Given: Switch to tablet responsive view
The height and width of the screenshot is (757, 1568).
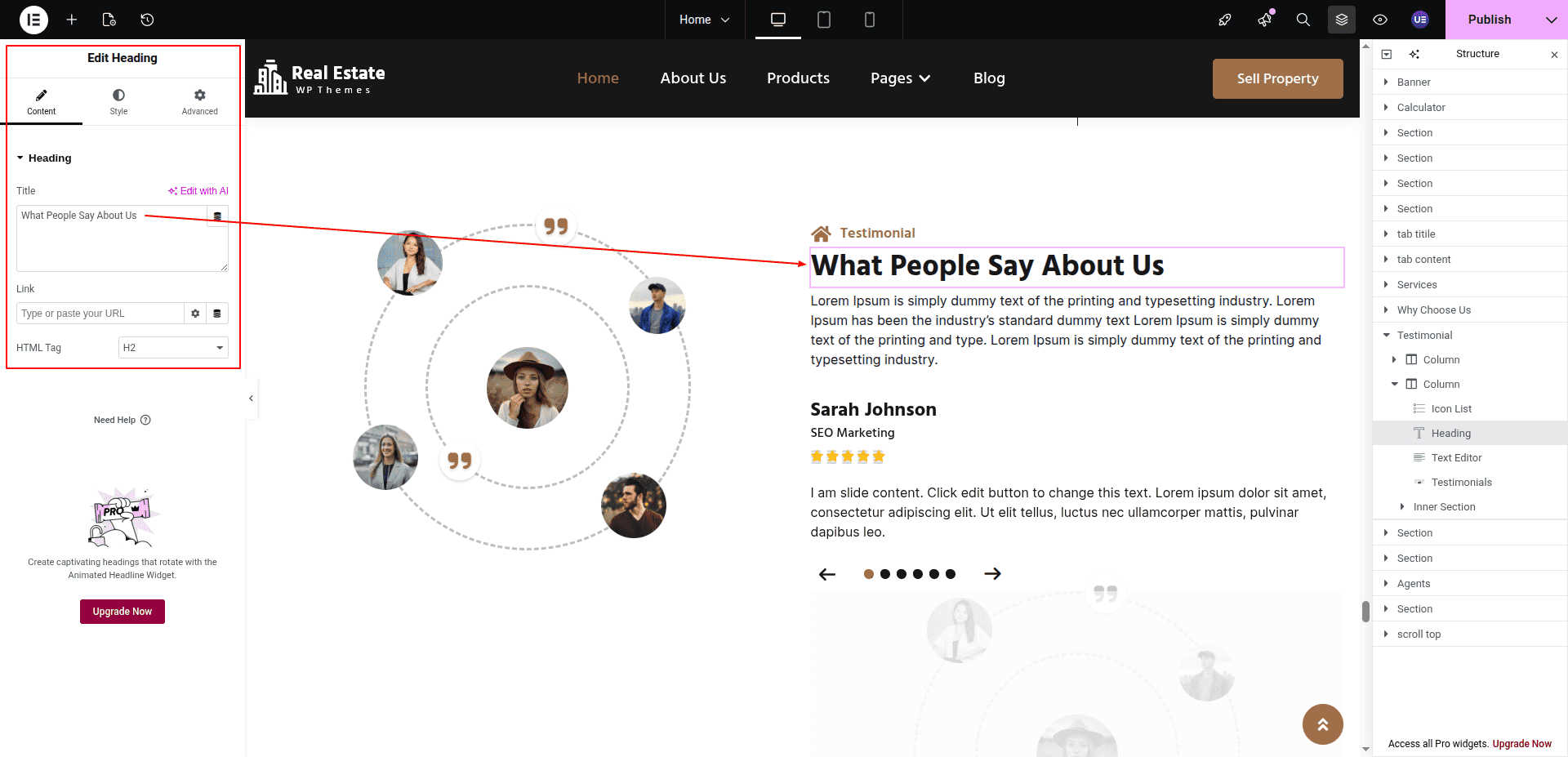Looking at the screenshot, I should click(x=824, y=20).
